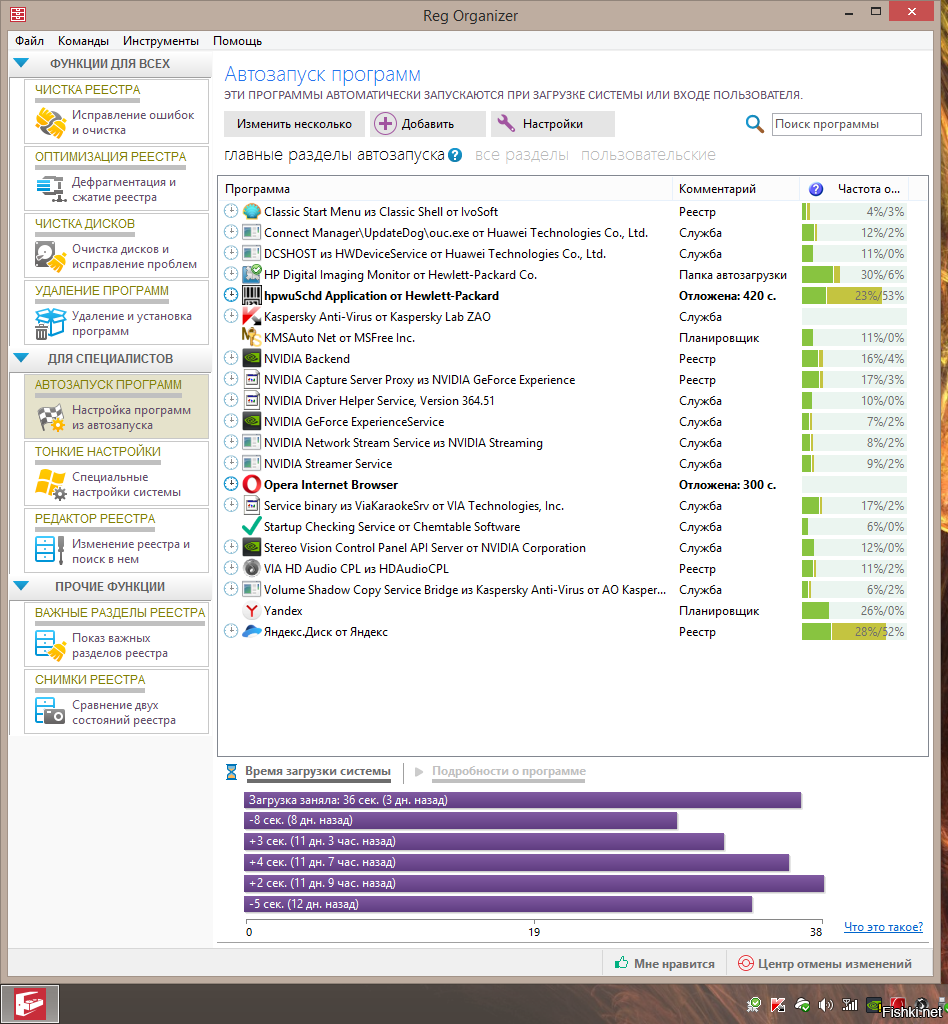Open Очистка дисков icon
The image size is (948, 1024).
coord(50,256)
